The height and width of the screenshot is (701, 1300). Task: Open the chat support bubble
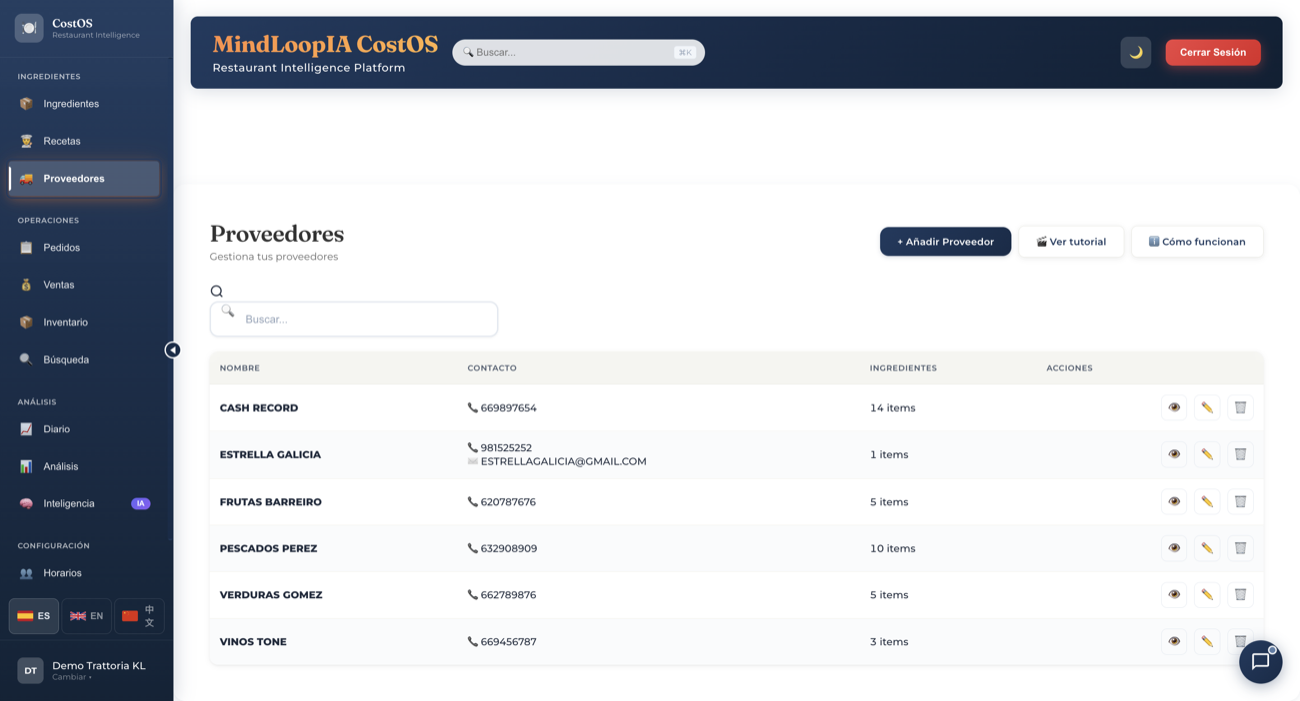click(1260, 662)
